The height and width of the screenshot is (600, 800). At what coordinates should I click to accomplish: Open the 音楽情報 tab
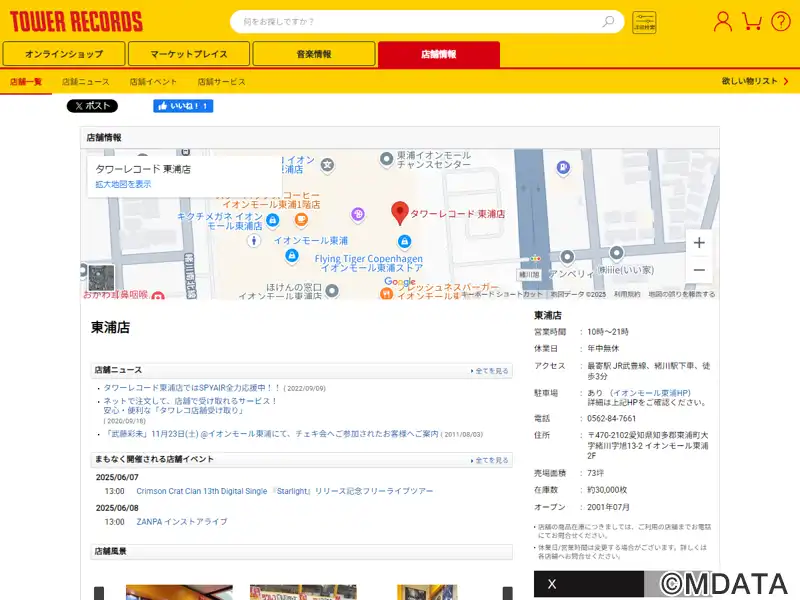click(314, 54)
